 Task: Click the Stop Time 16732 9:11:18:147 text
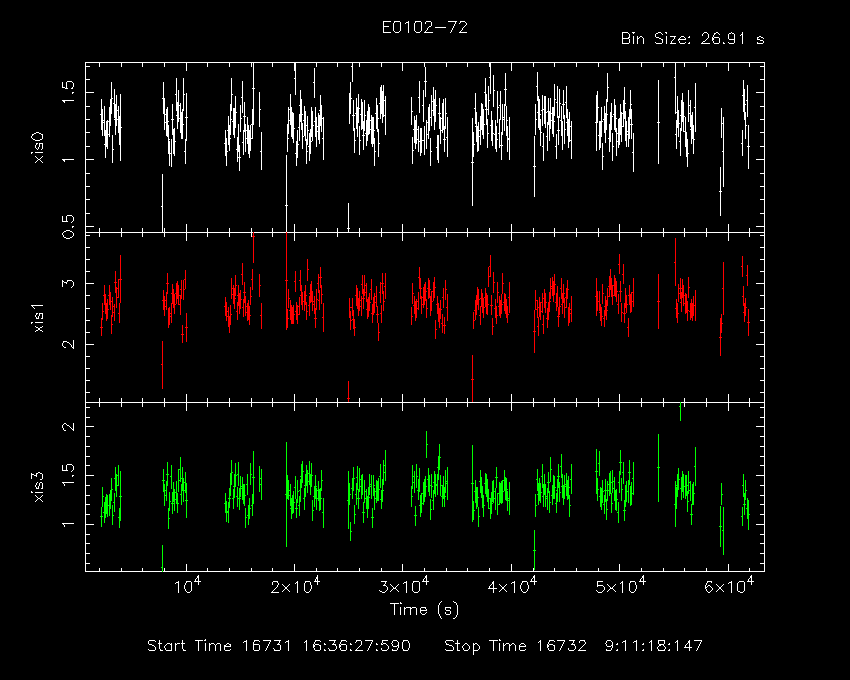(573, 646)
